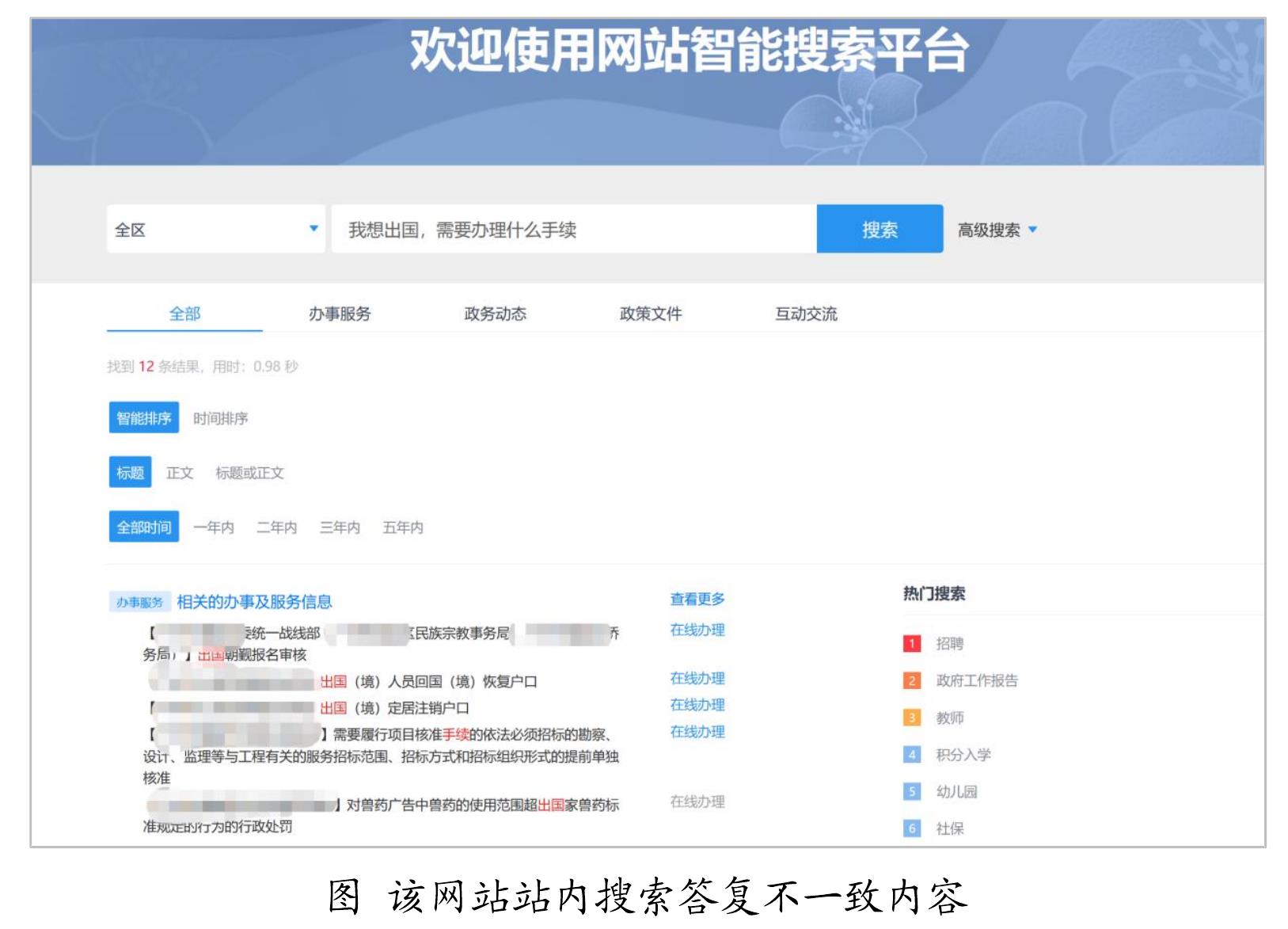Choose the 标题或正文 search scope
The width and height of the screenshot is (1288, 929).
(249, 473)
